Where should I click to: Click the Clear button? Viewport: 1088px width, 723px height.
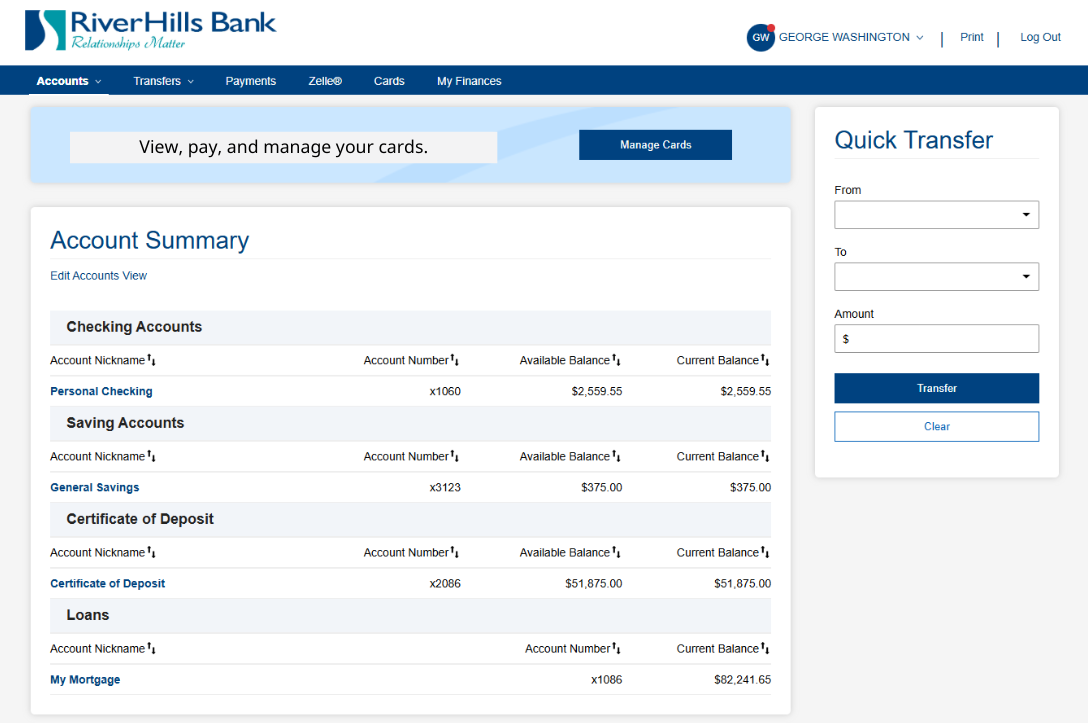(936, 427)
